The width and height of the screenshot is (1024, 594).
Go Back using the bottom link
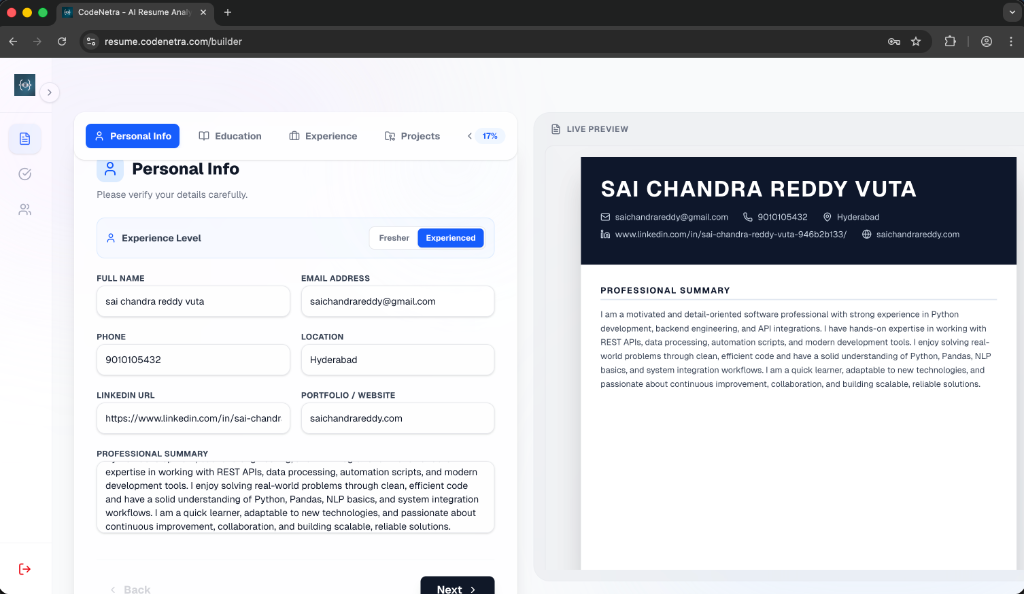(130, 589)
